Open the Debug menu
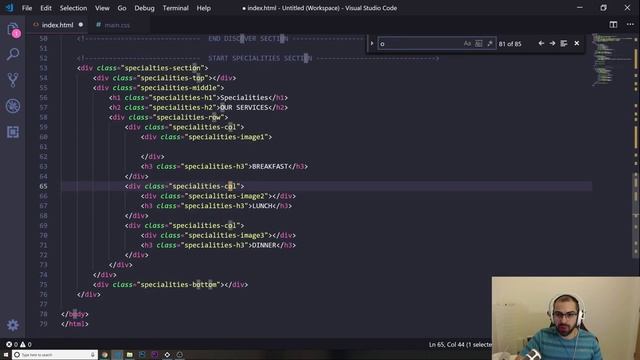Viewport: 640px width, 360px height. 144,8
